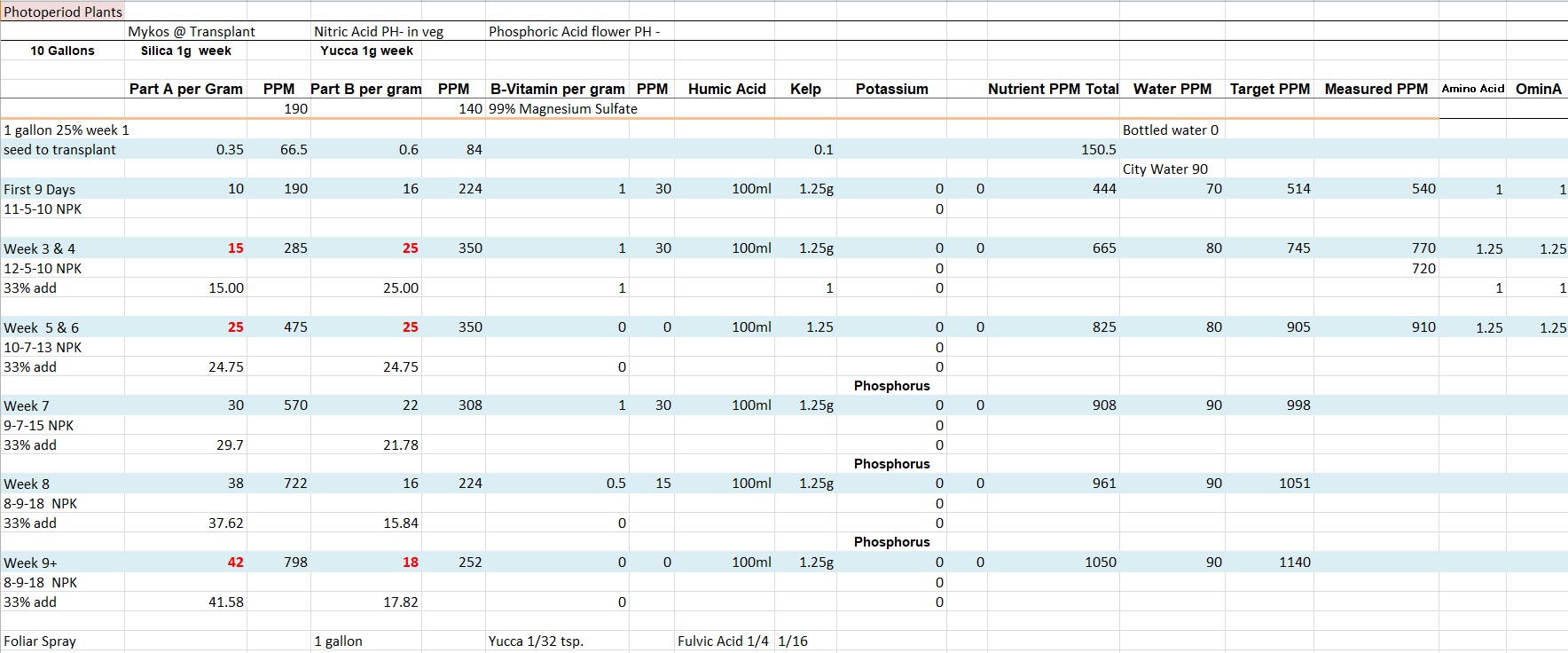Click the 'City Water 90' cell
1568x653 pixels.
click(1165, 169)
